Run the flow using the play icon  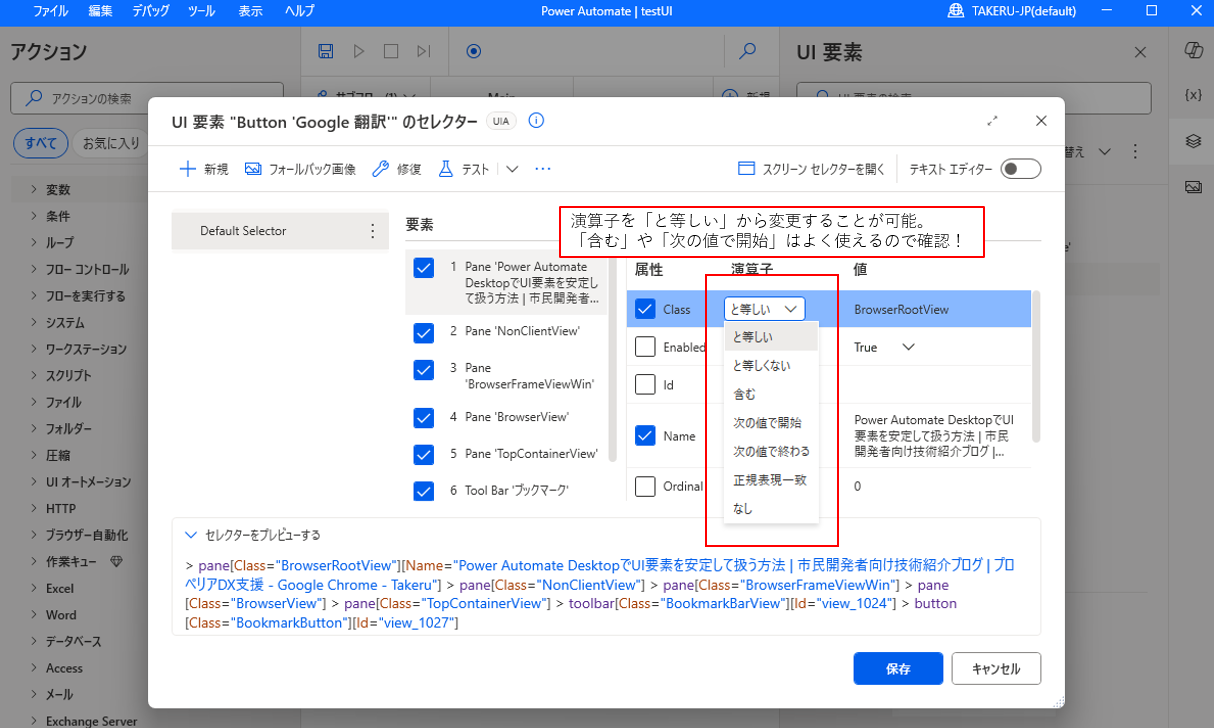359,51
